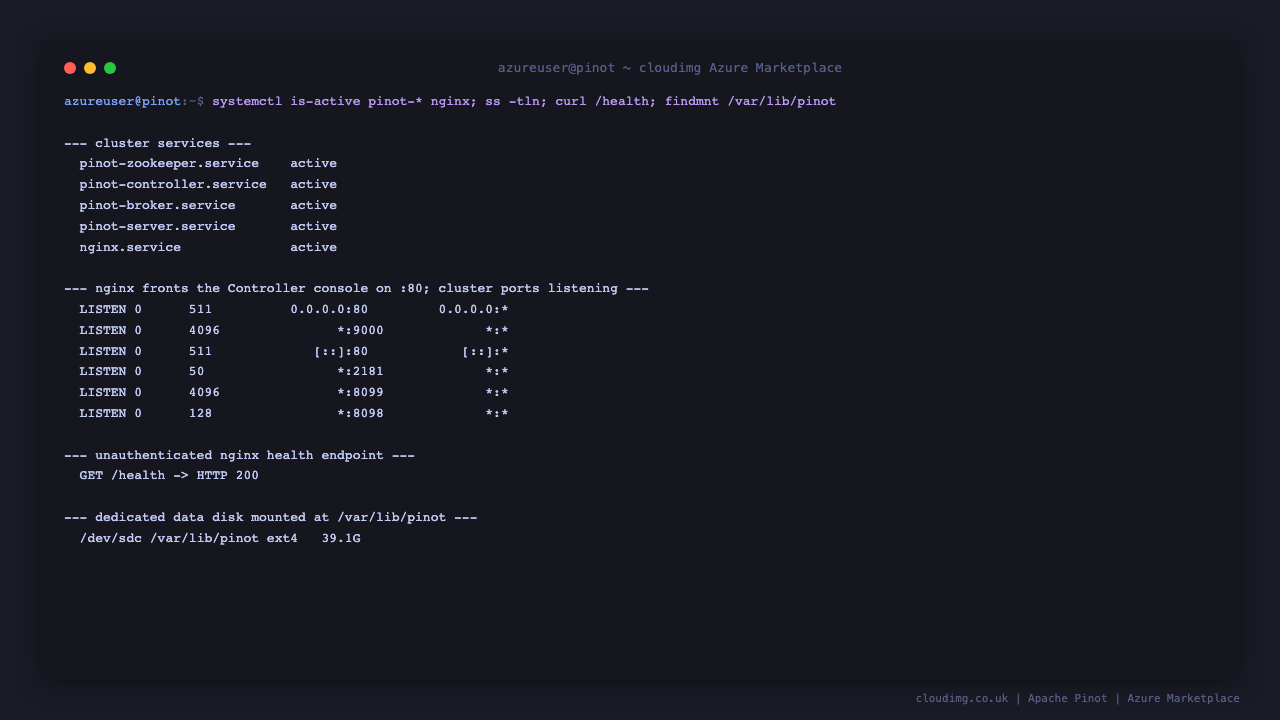Click the yellow minimize traffic light

[x=90, y=68]
